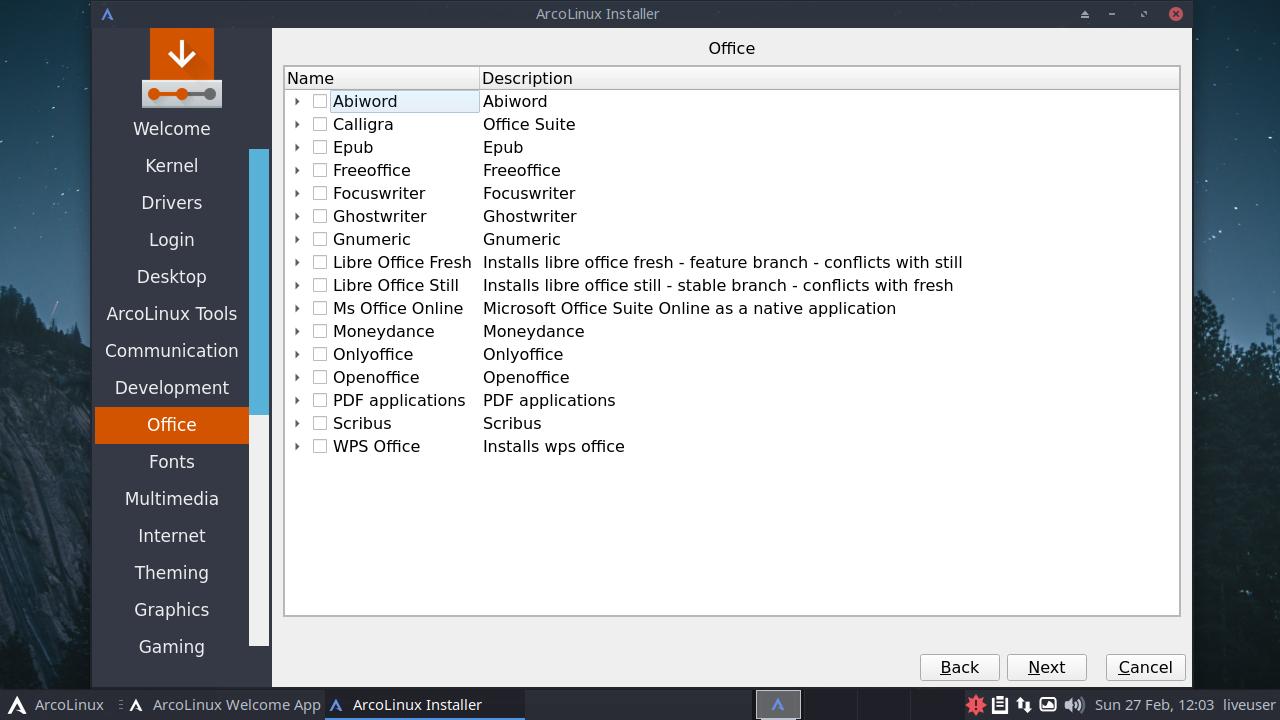This screenshot has width=1280, height=720.
Task: Sort by the Name column header
Action: click(x=382, y=78)
